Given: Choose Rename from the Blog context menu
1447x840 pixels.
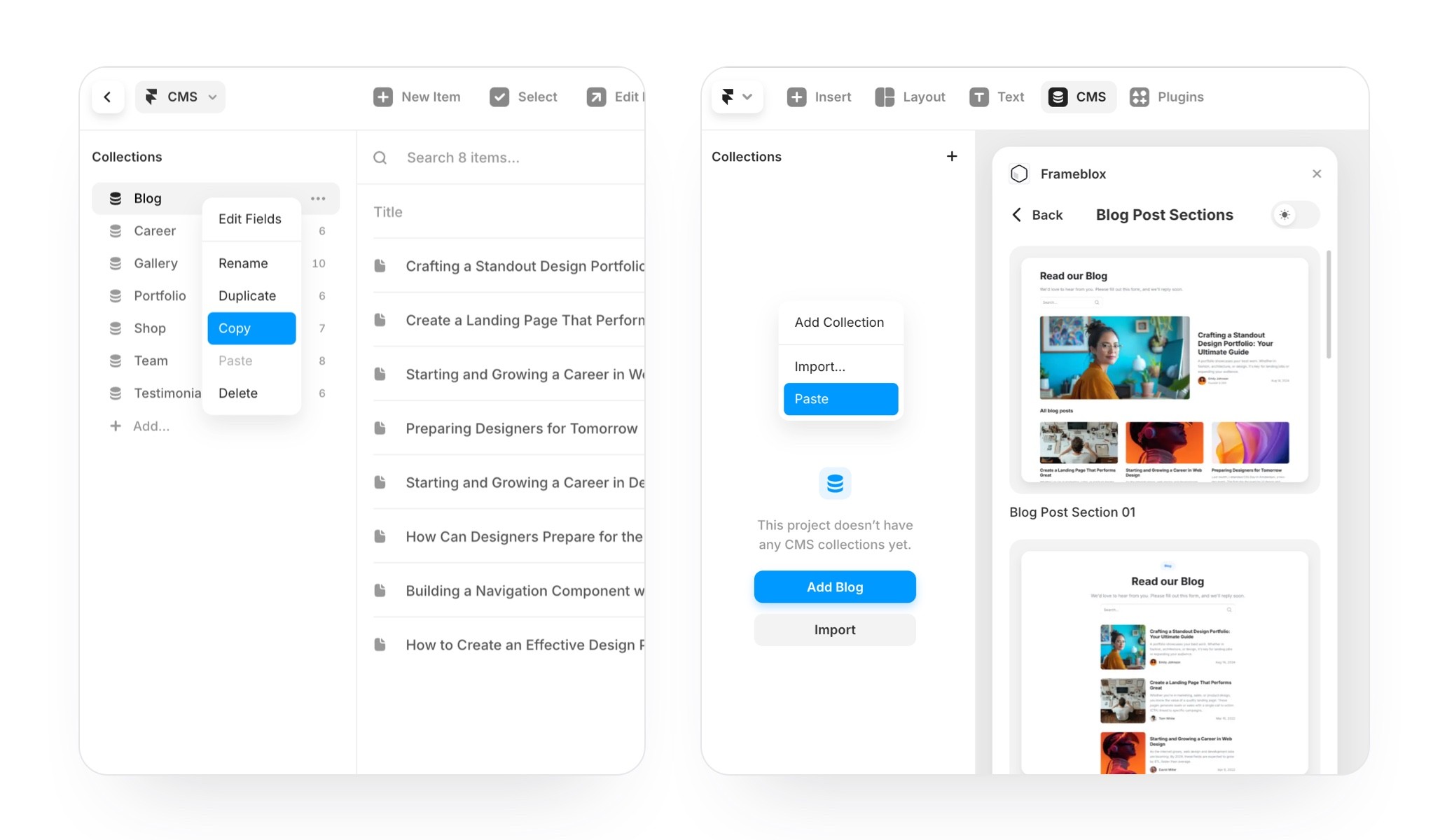Looking at the screenshot, I should [x=243, y=263].
